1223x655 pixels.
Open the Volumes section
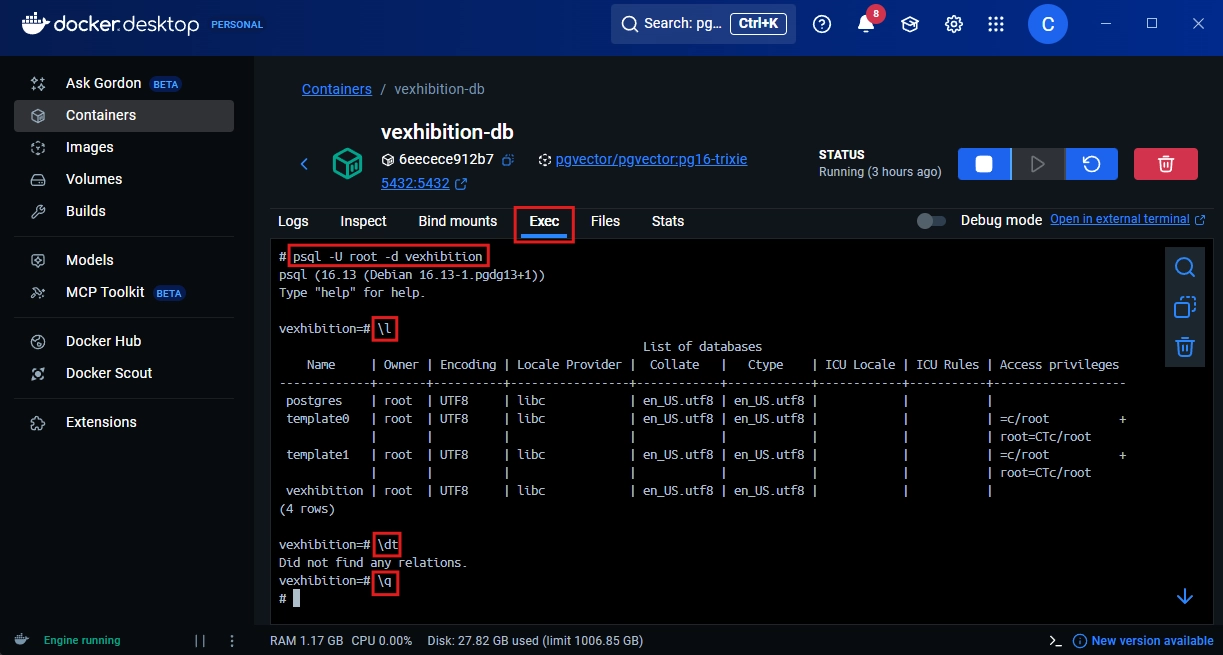coord(124,179)
